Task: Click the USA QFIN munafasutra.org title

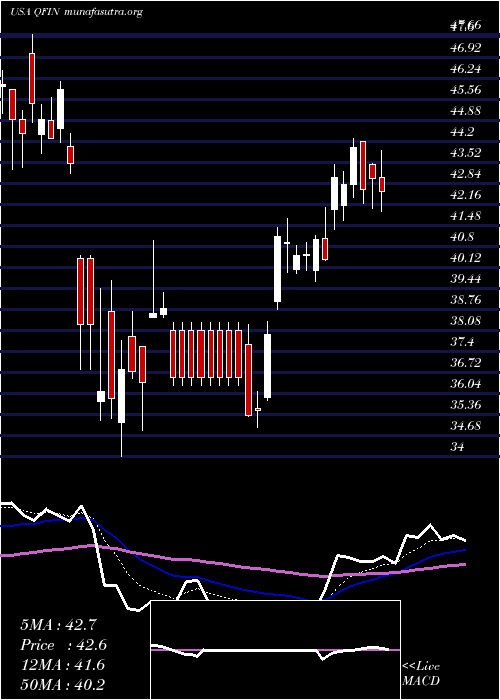Action: (x=76, y=12)
